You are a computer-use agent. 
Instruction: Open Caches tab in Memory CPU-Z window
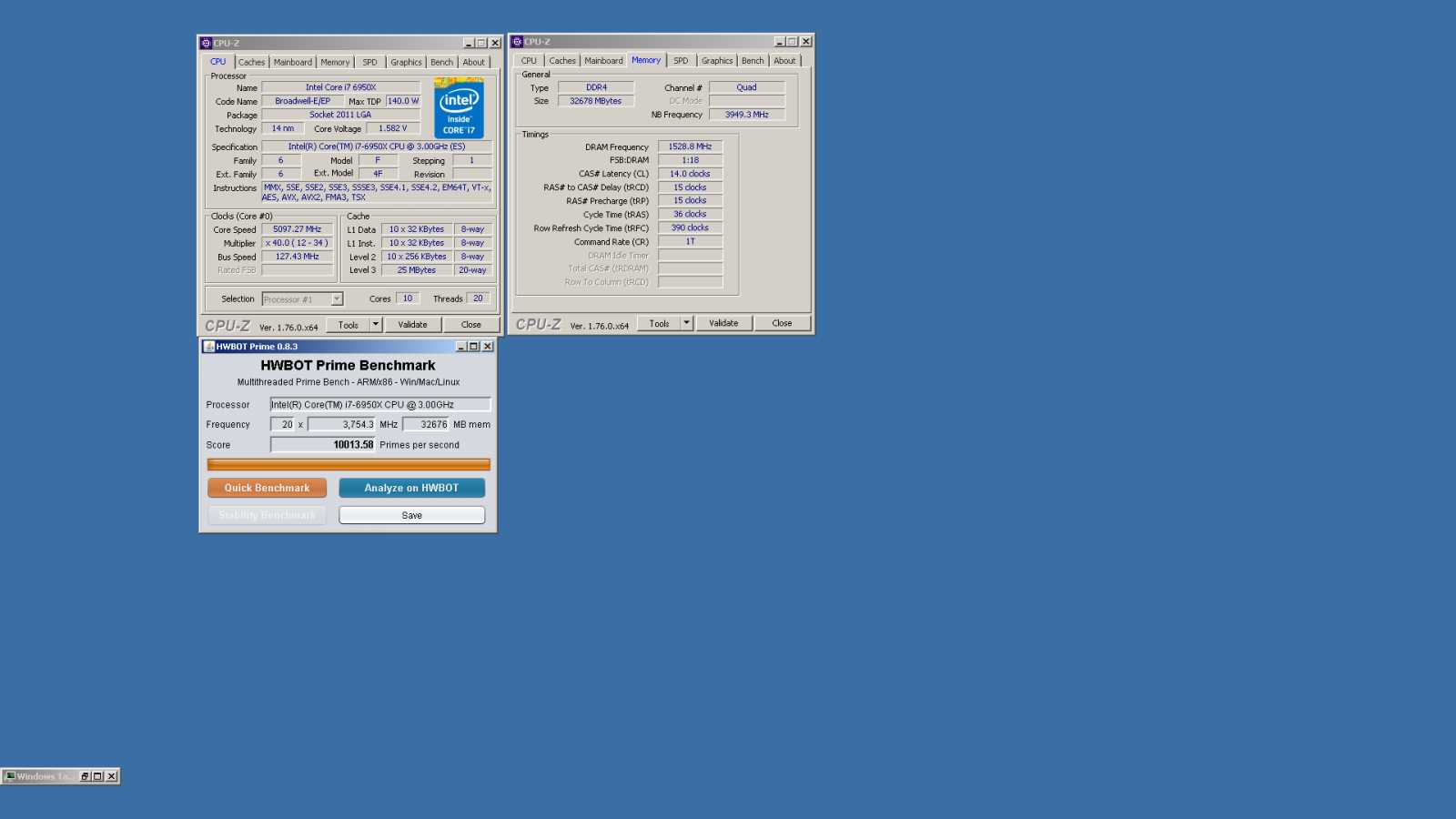pyautogui.click(x=562, y=61)
